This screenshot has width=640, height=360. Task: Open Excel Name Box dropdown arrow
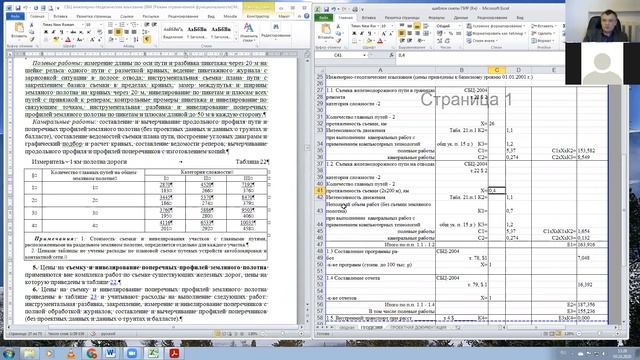[x=364, y=55]
